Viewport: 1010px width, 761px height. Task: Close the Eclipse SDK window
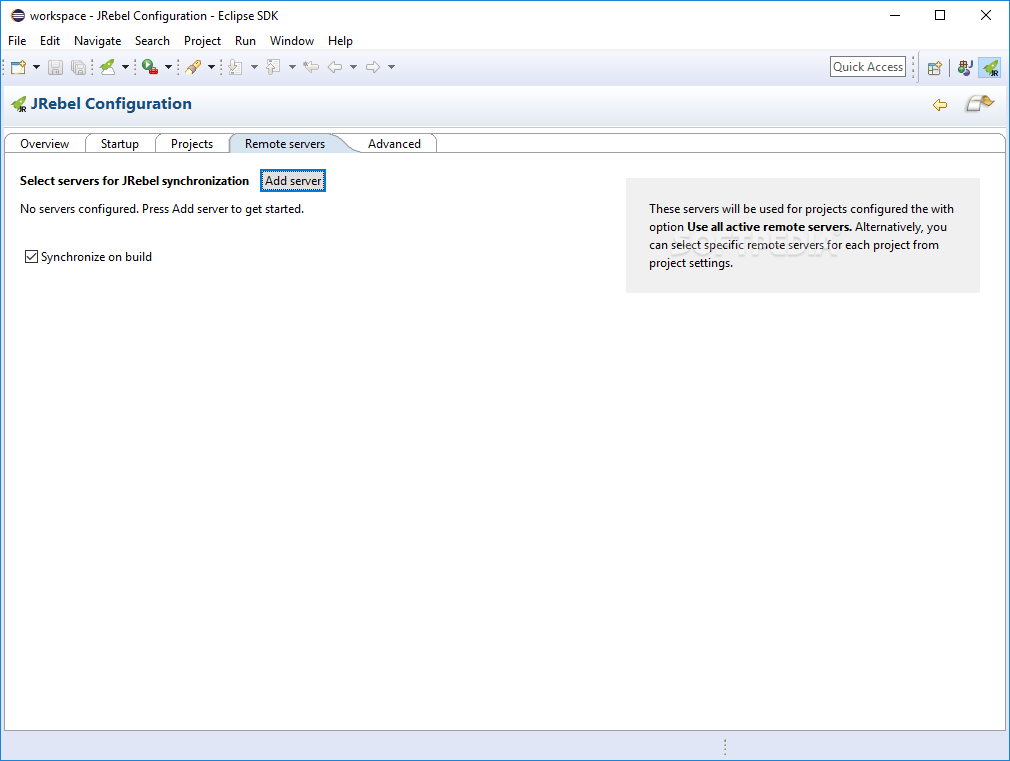(x=986, y=15)
